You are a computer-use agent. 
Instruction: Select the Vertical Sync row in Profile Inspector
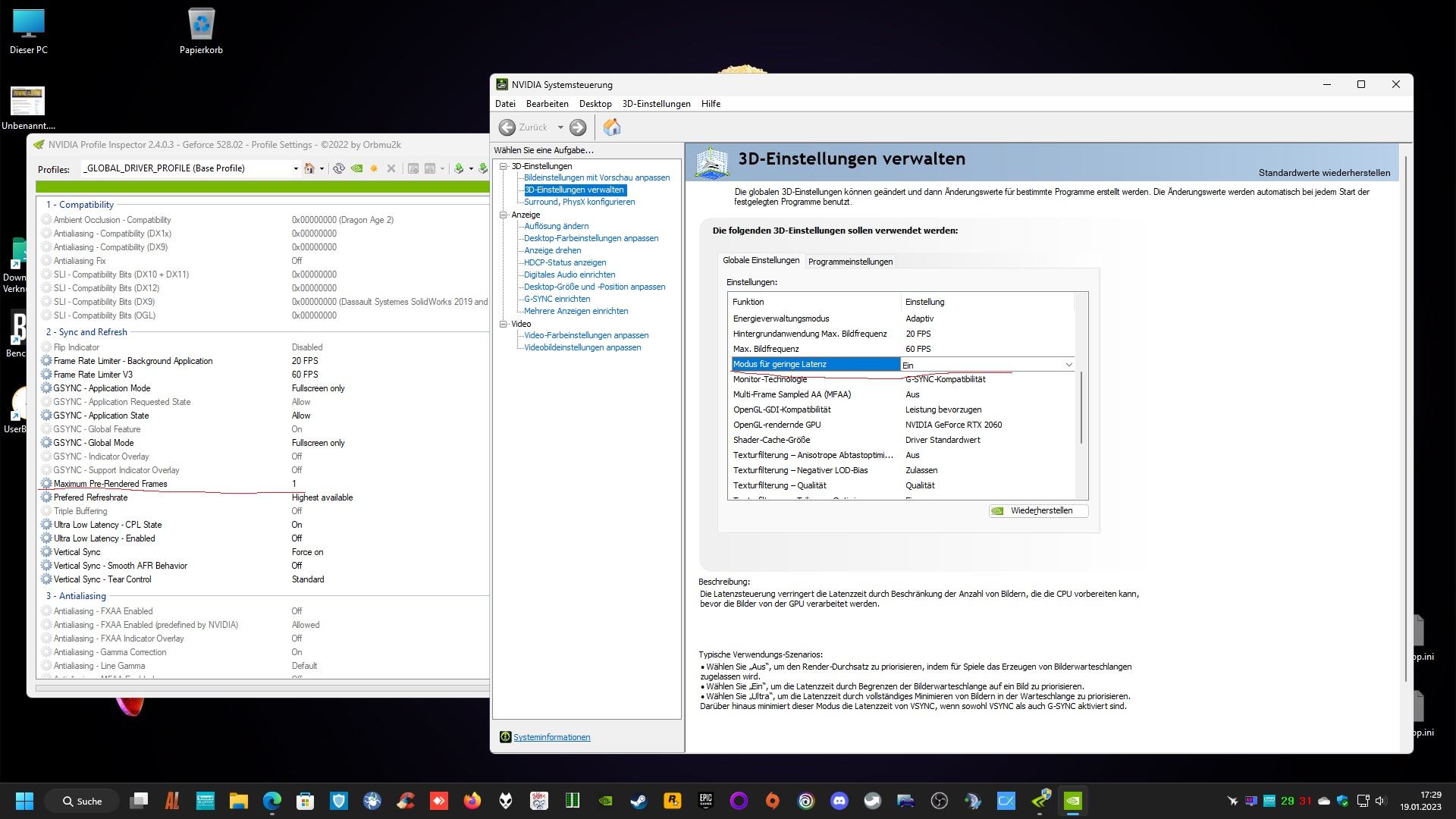tap(263, 552)
